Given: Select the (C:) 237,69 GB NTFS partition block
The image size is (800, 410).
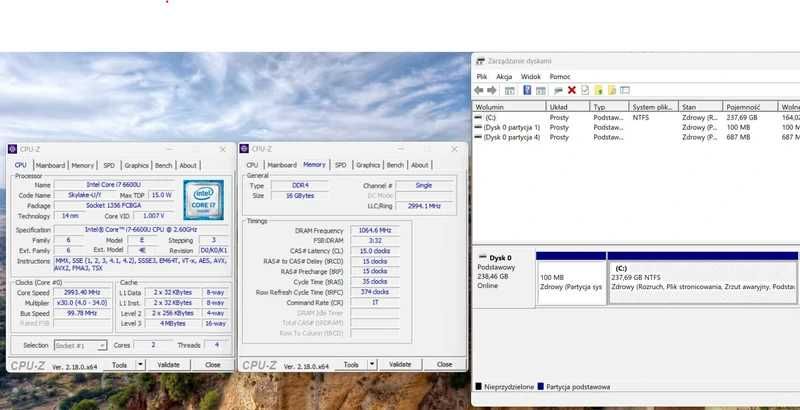Looking at the screenshot, I should 703,278.
